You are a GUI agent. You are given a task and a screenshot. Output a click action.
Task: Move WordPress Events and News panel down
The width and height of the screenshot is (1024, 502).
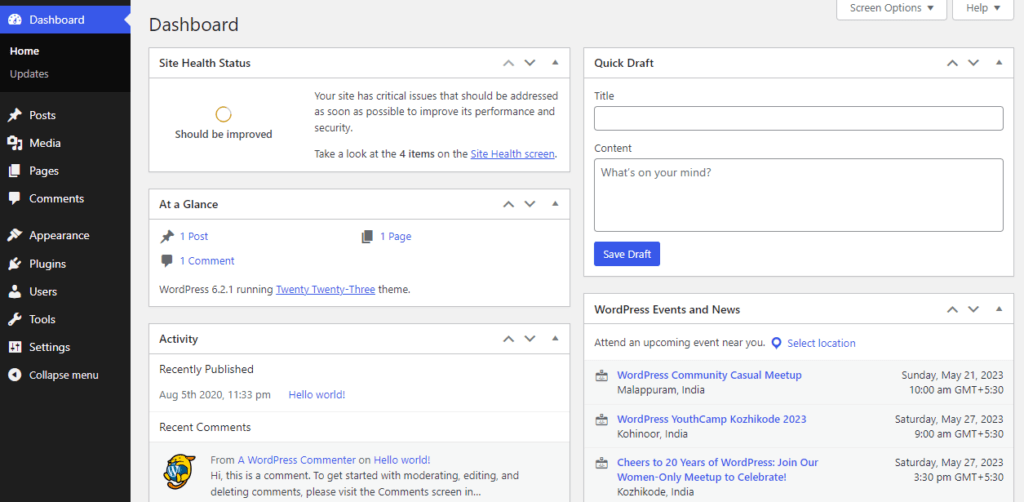(974, 309)
